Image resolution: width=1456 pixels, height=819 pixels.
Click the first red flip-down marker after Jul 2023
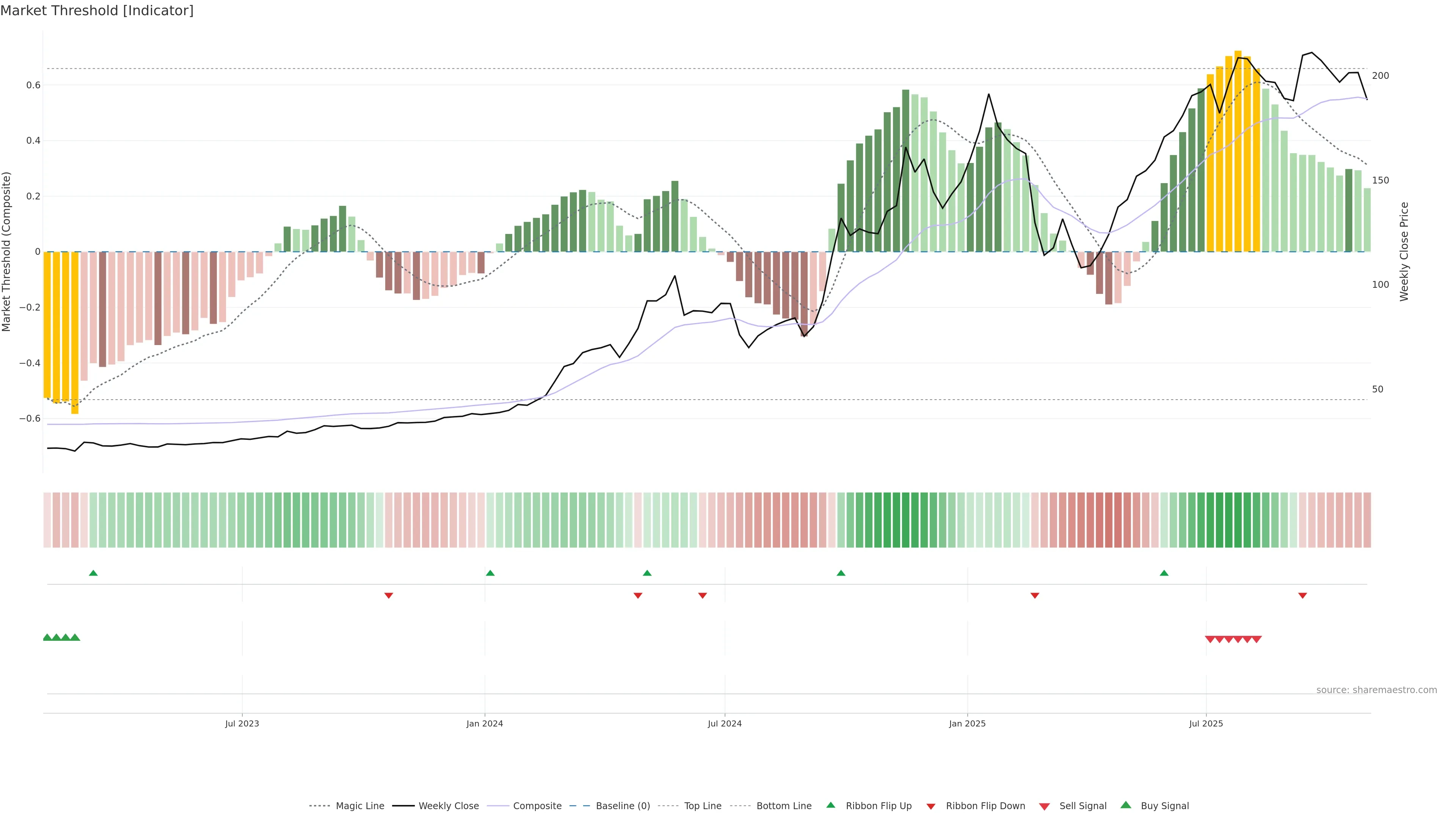[388, 596]
